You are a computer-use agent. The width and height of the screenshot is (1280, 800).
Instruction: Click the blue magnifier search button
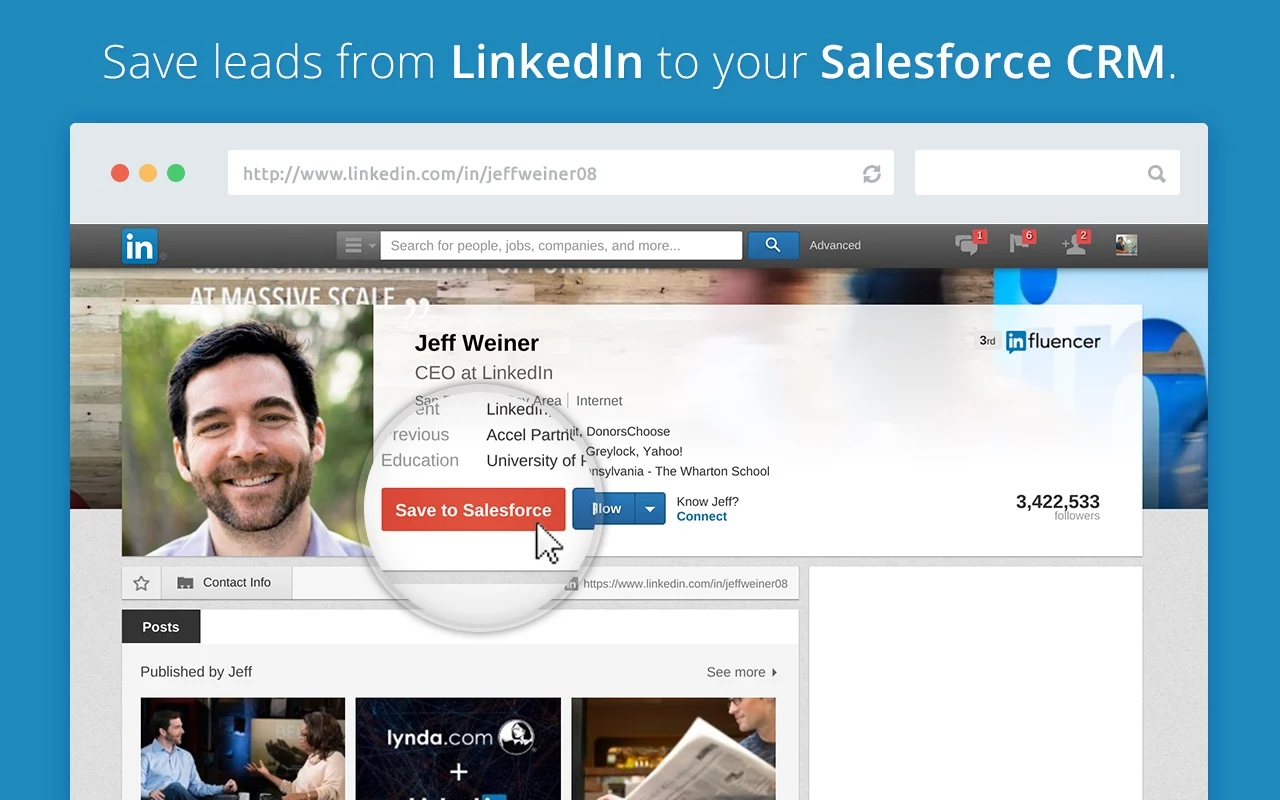[773, 245]
